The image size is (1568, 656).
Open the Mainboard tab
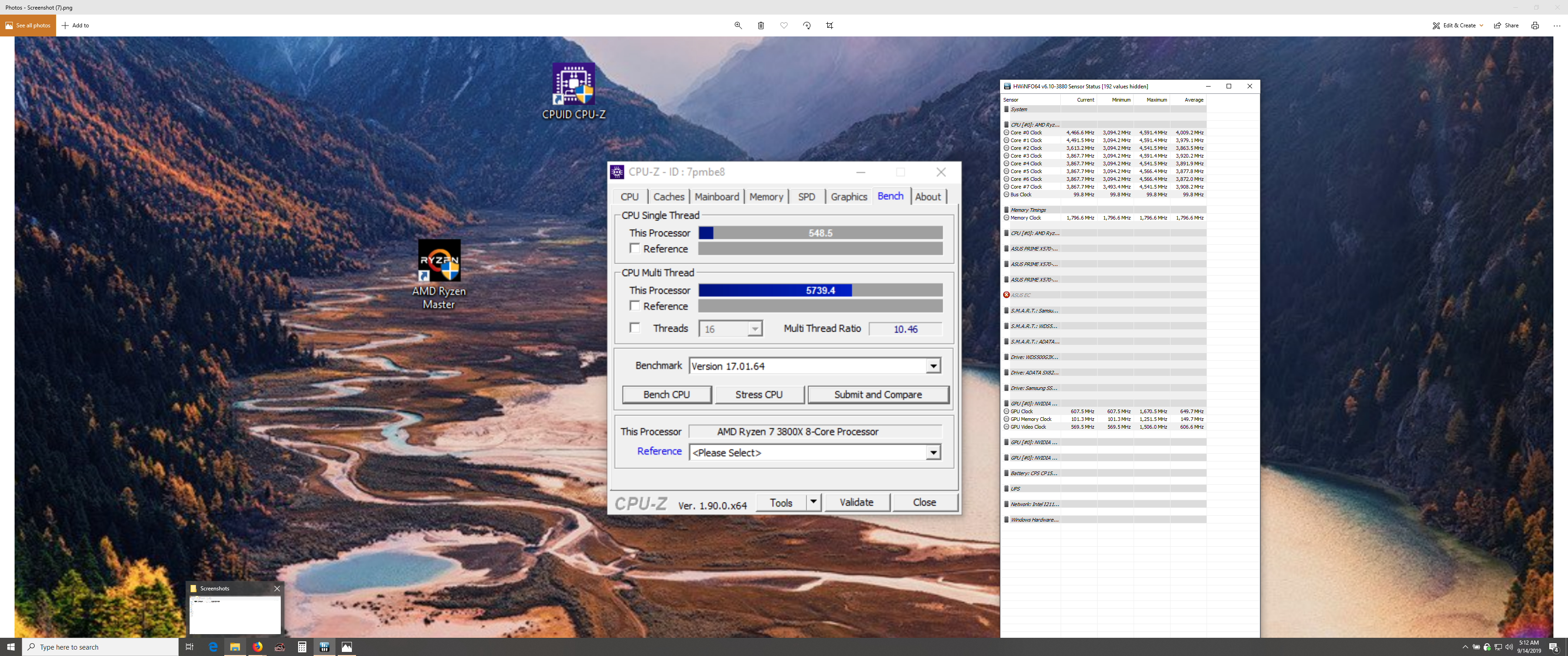[717, 196]
